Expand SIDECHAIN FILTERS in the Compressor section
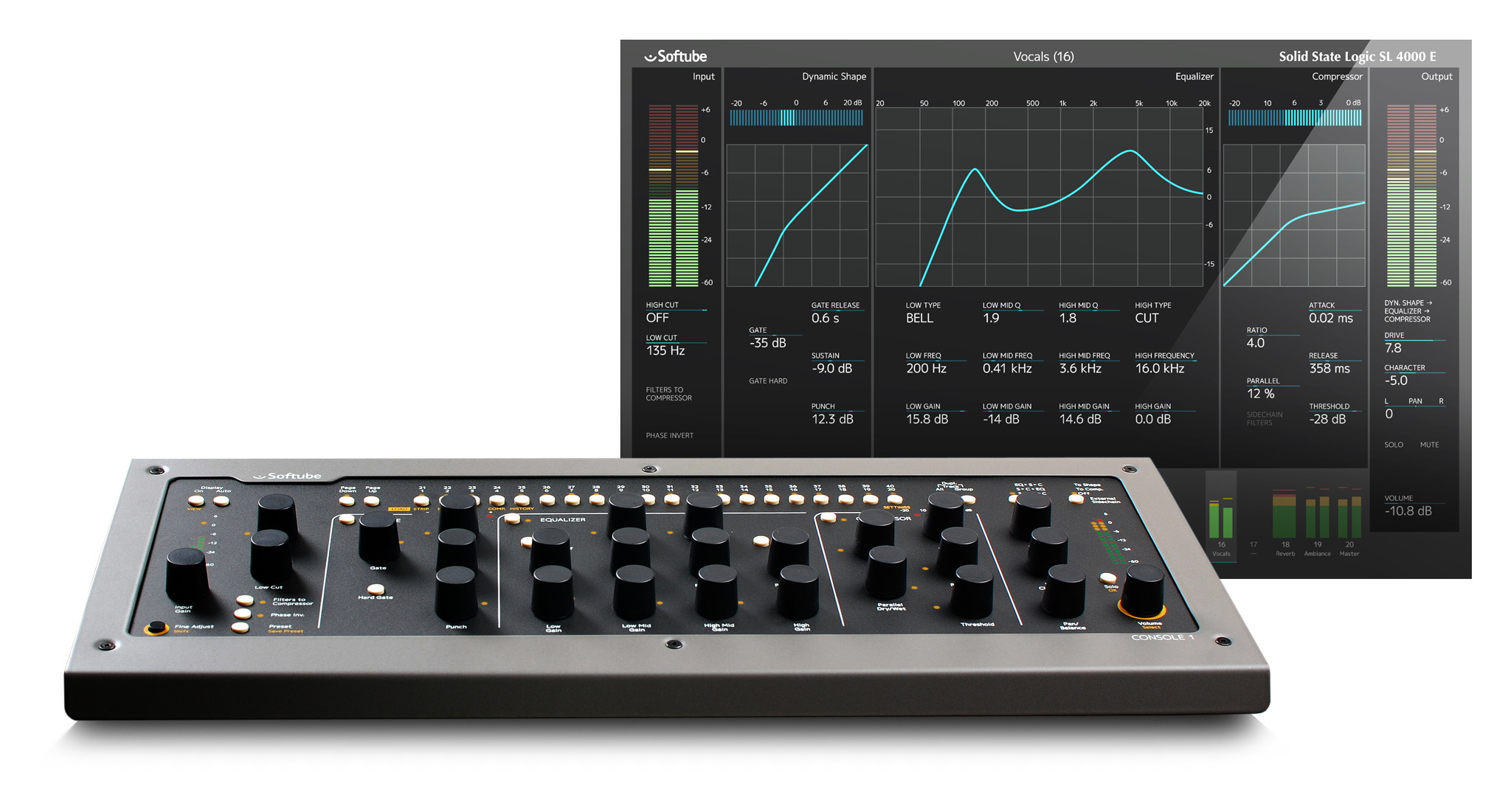Viewport: 1511px width, 812px height. click(x=1265, y=418)
